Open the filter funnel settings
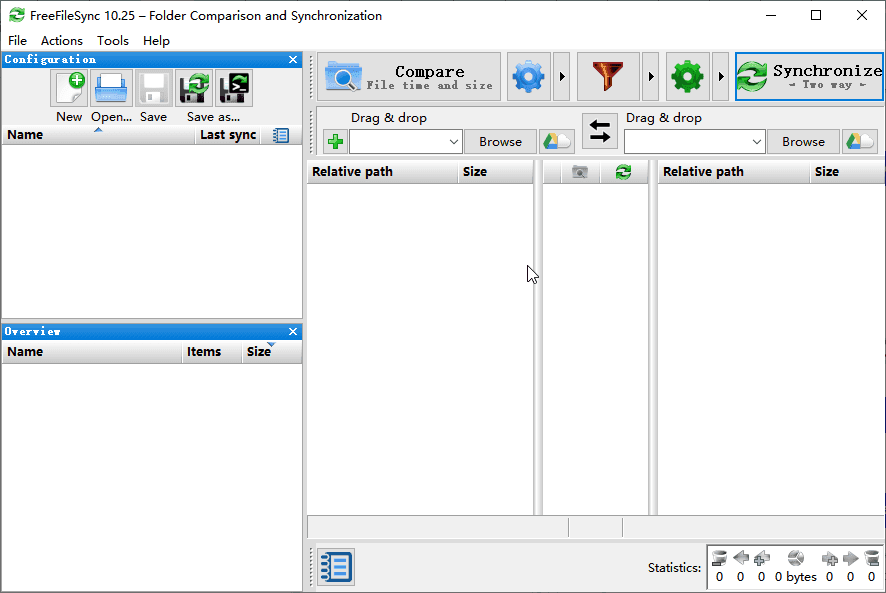The height and width of the screenshot is (593, 886). [x=608, y=77]
